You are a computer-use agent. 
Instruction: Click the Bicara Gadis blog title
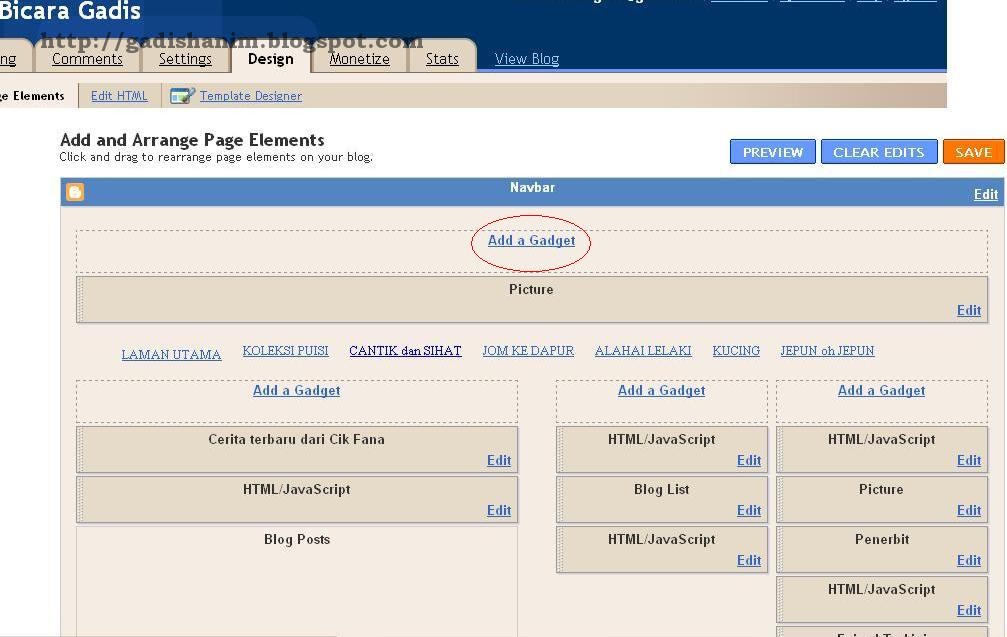click(70, 11)
